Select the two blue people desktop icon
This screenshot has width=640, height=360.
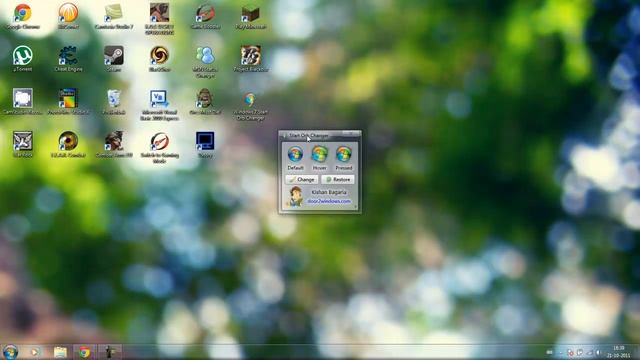(205, 56)
